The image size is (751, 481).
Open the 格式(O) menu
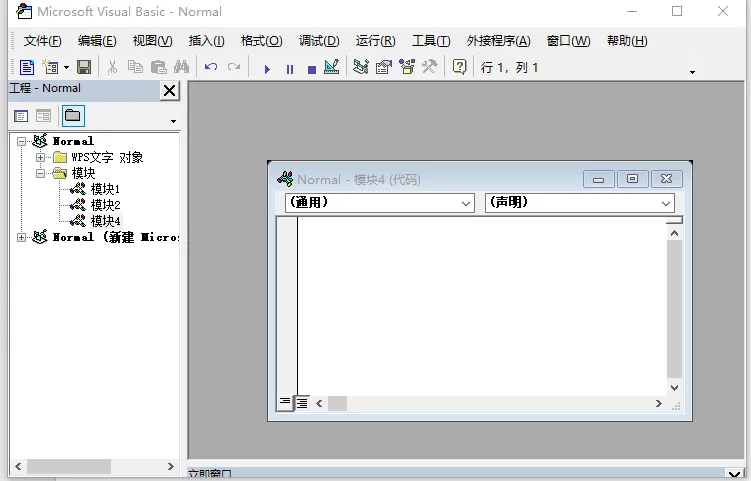pyautogui.click(x=262, y=41)
